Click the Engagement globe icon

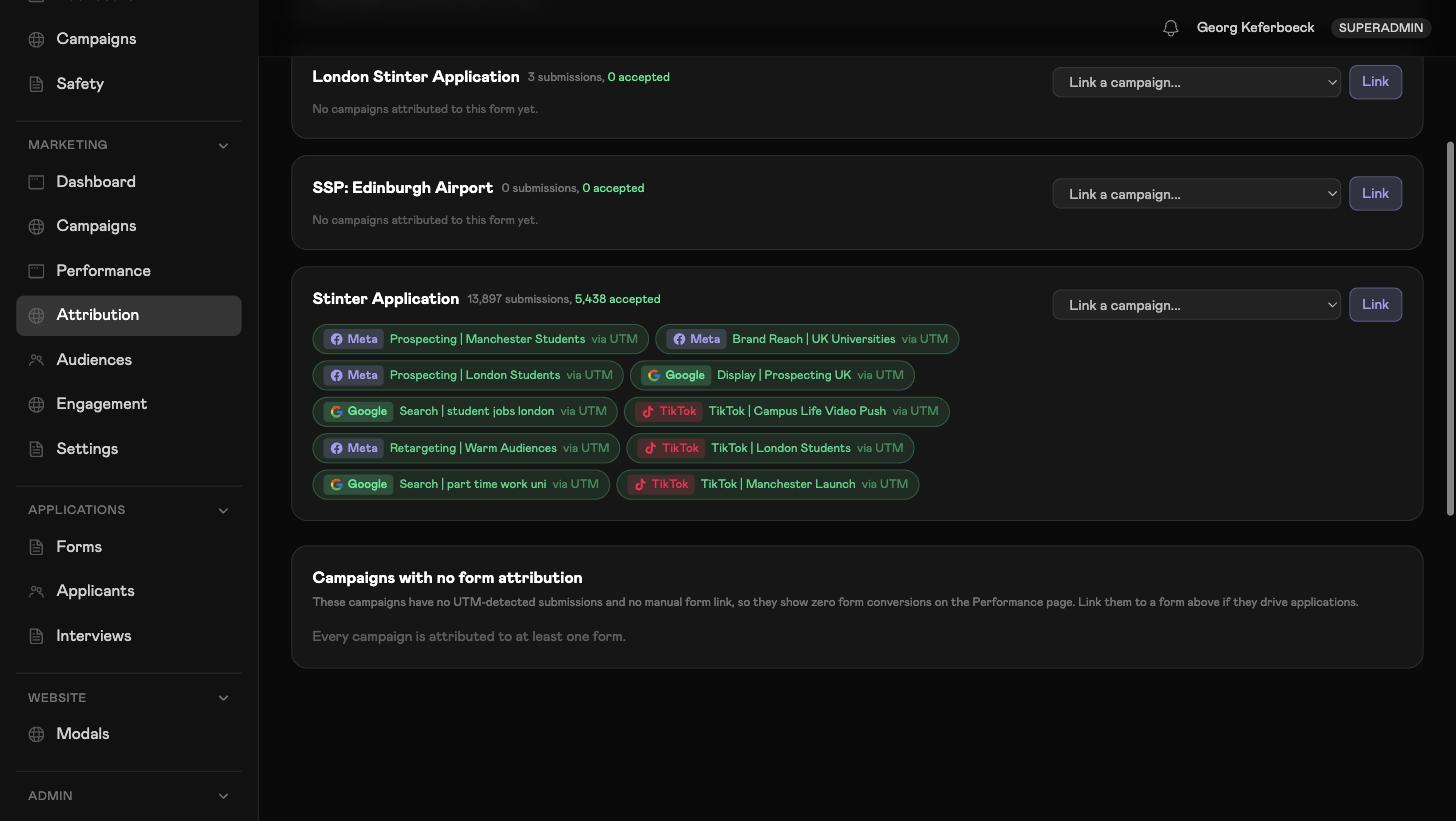click(36, 404)
